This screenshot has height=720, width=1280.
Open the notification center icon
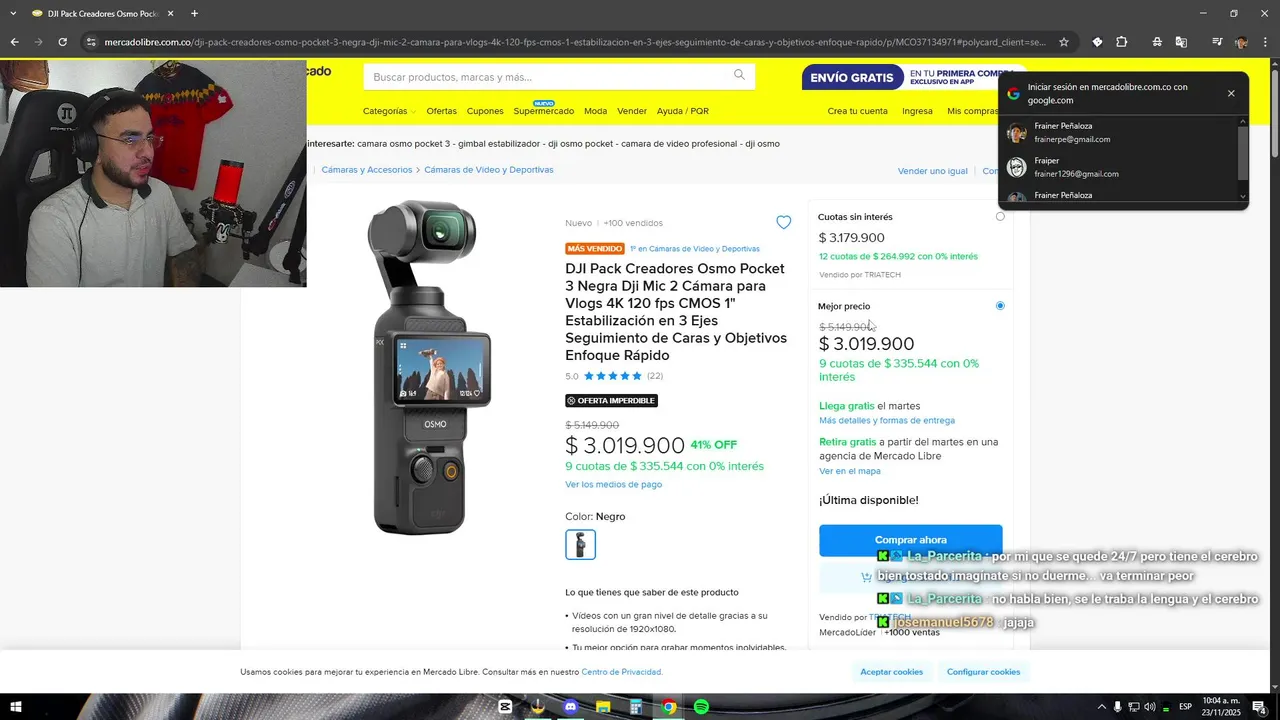click(1259, 707)
